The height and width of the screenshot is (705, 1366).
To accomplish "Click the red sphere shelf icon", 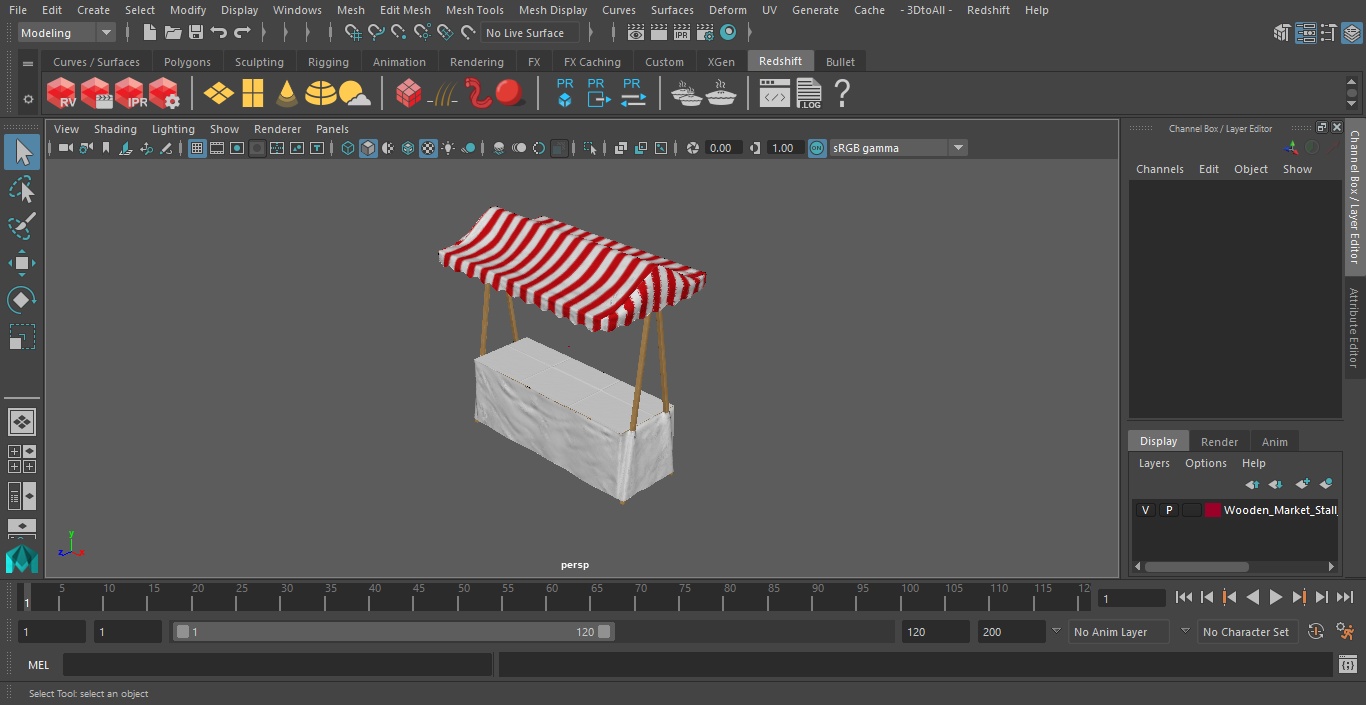I will (x=510, y=94).
